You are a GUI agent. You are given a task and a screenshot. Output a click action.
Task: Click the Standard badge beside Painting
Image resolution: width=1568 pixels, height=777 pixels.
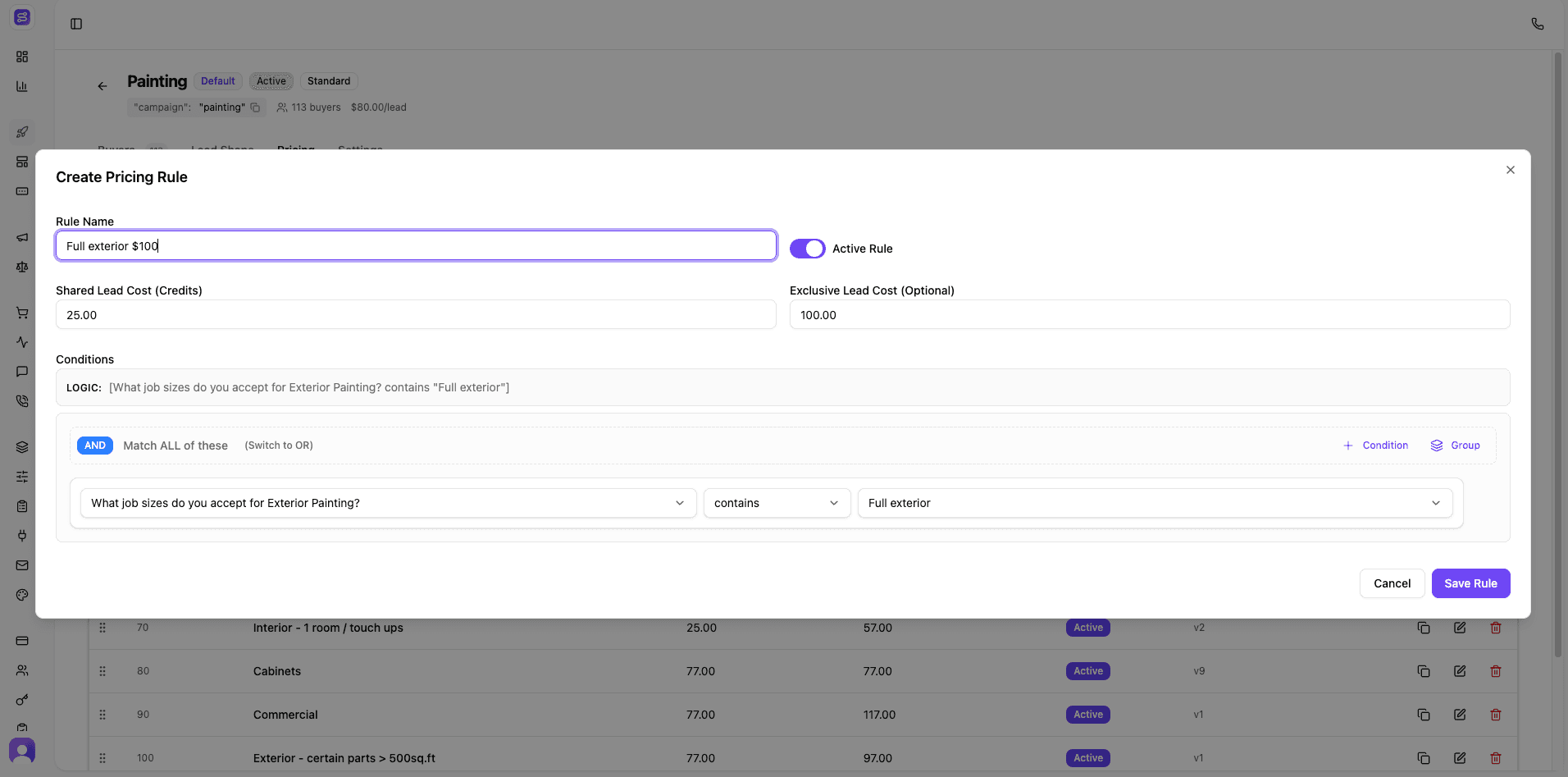[x=329, y=81]
